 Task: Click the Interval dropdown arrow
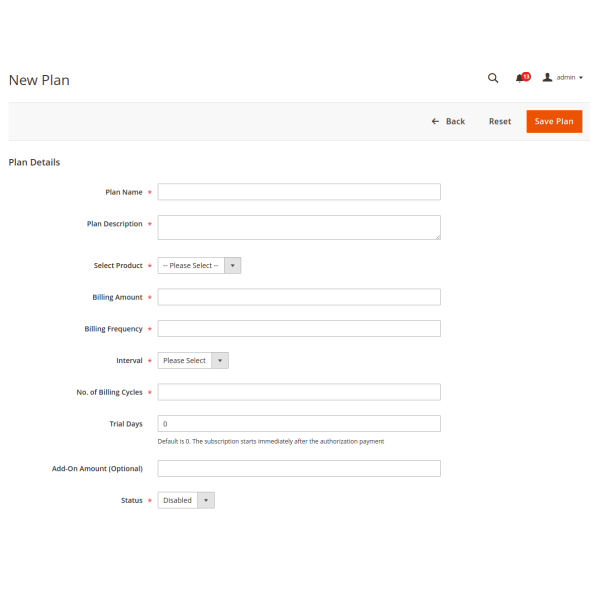(220, 360)
